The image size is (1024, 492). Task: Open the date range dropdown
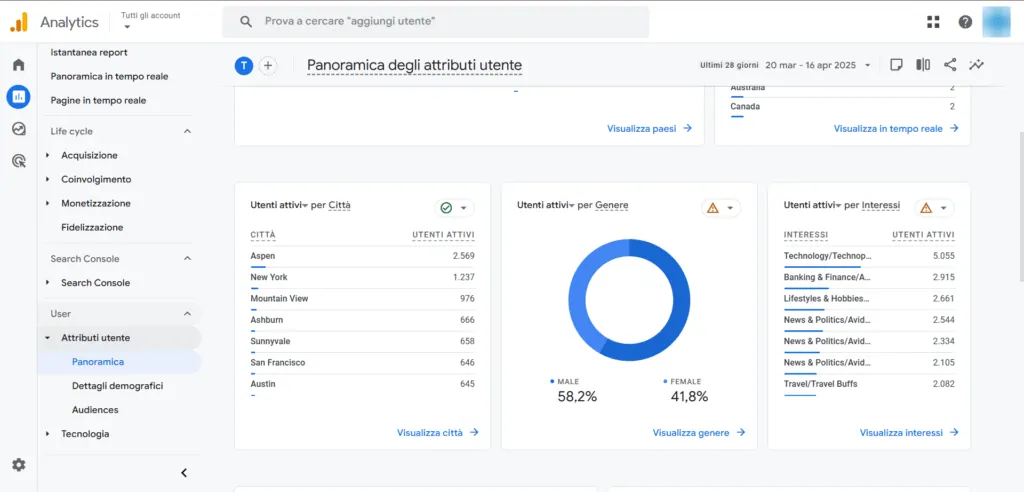tap(867, 65)
